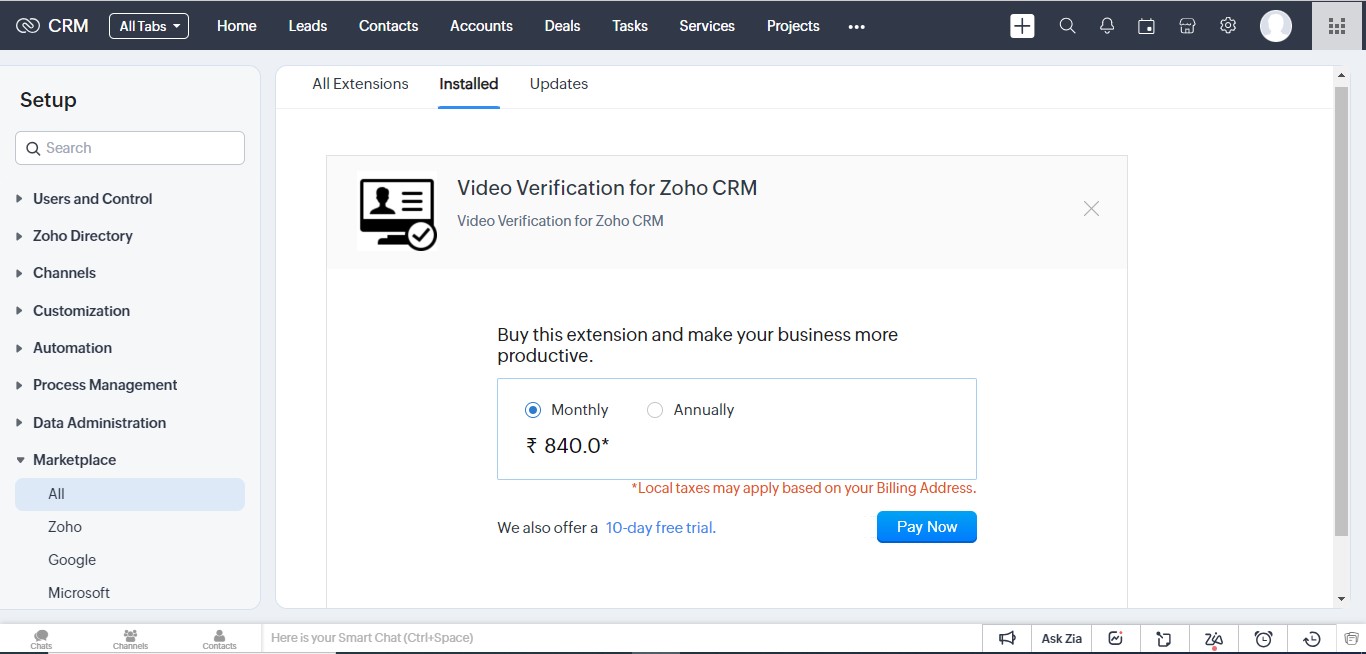The height and width of the screenshot is (654, 1366).
Task: Collapse the Marketplace section
Action: pos(74,460)
